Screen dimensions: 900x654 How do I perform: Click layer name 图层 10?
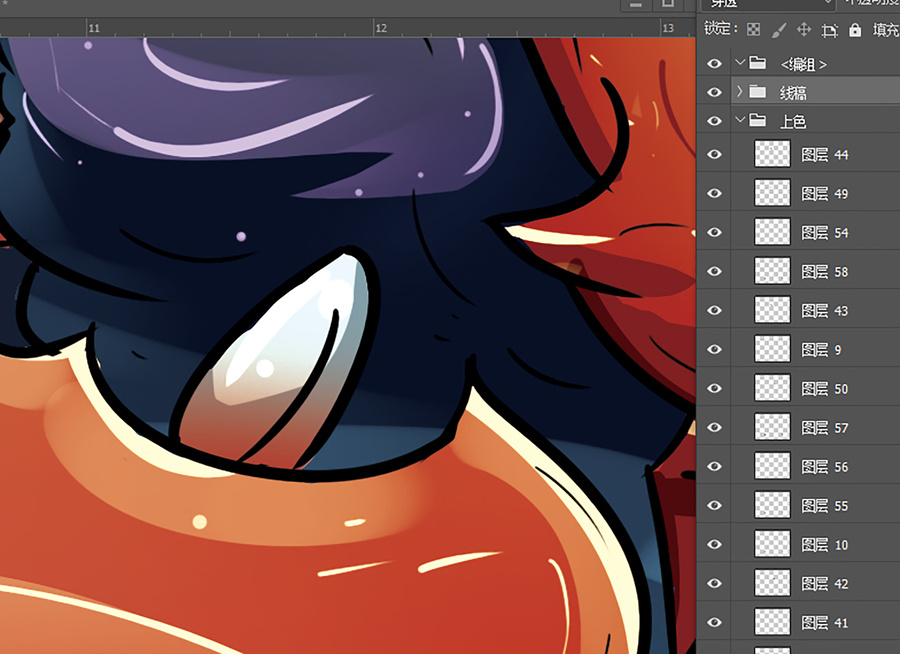(x=825, y=545)
